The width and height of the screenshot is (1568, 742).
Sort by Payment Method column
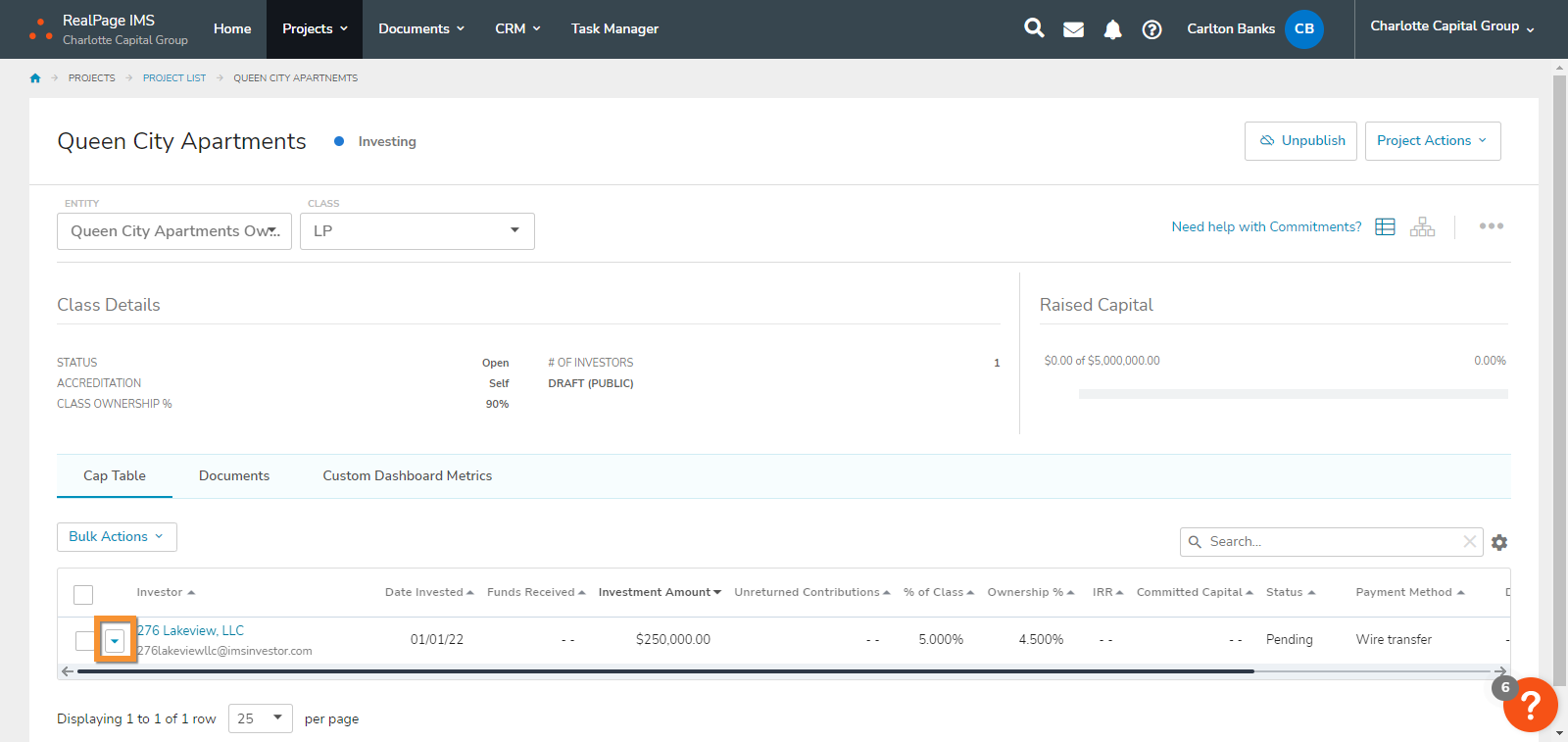point(1410,593)
